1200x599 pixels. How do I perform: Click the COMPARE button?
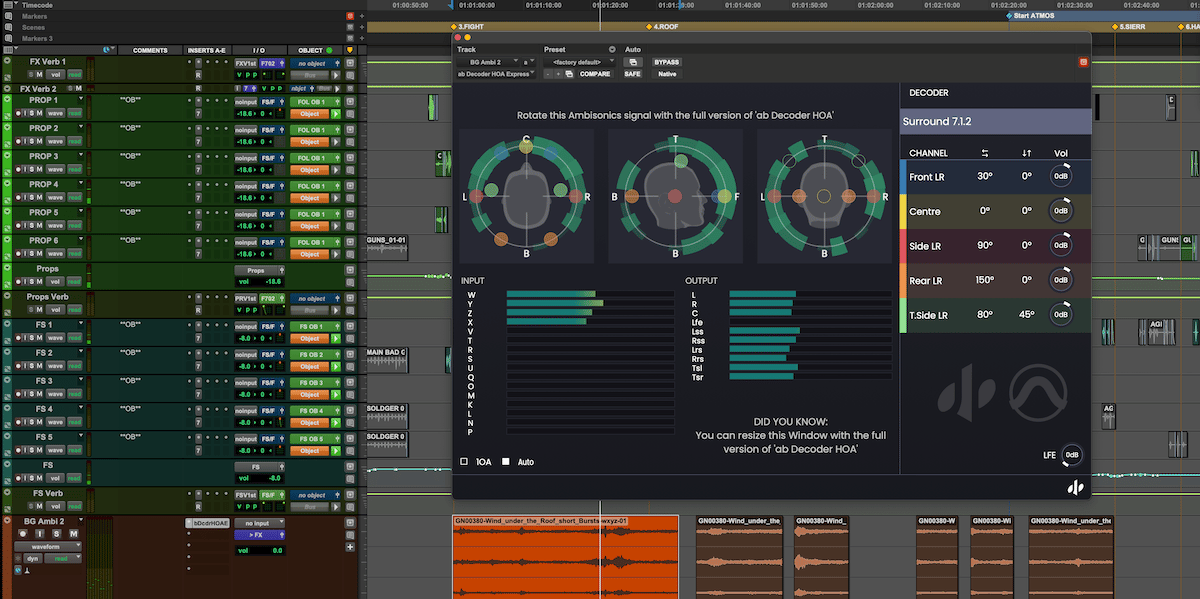595,74
